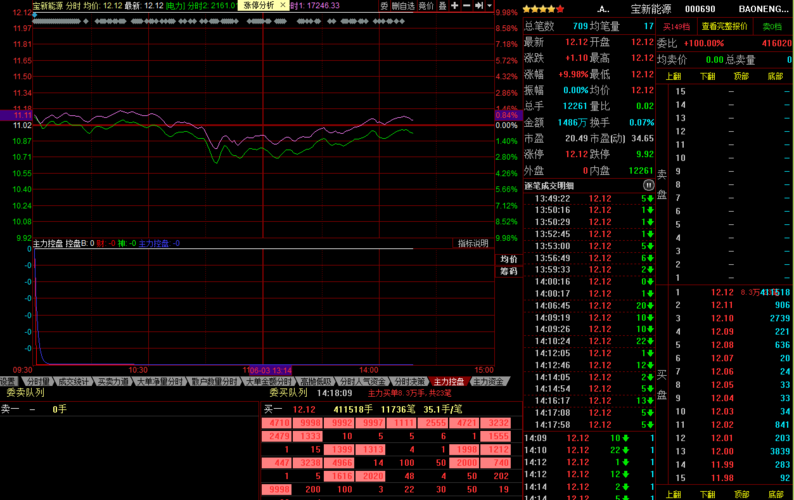Click queue order cell 2479
The height and width of the screenshot is (500, 794).
[x=276, y=436]
